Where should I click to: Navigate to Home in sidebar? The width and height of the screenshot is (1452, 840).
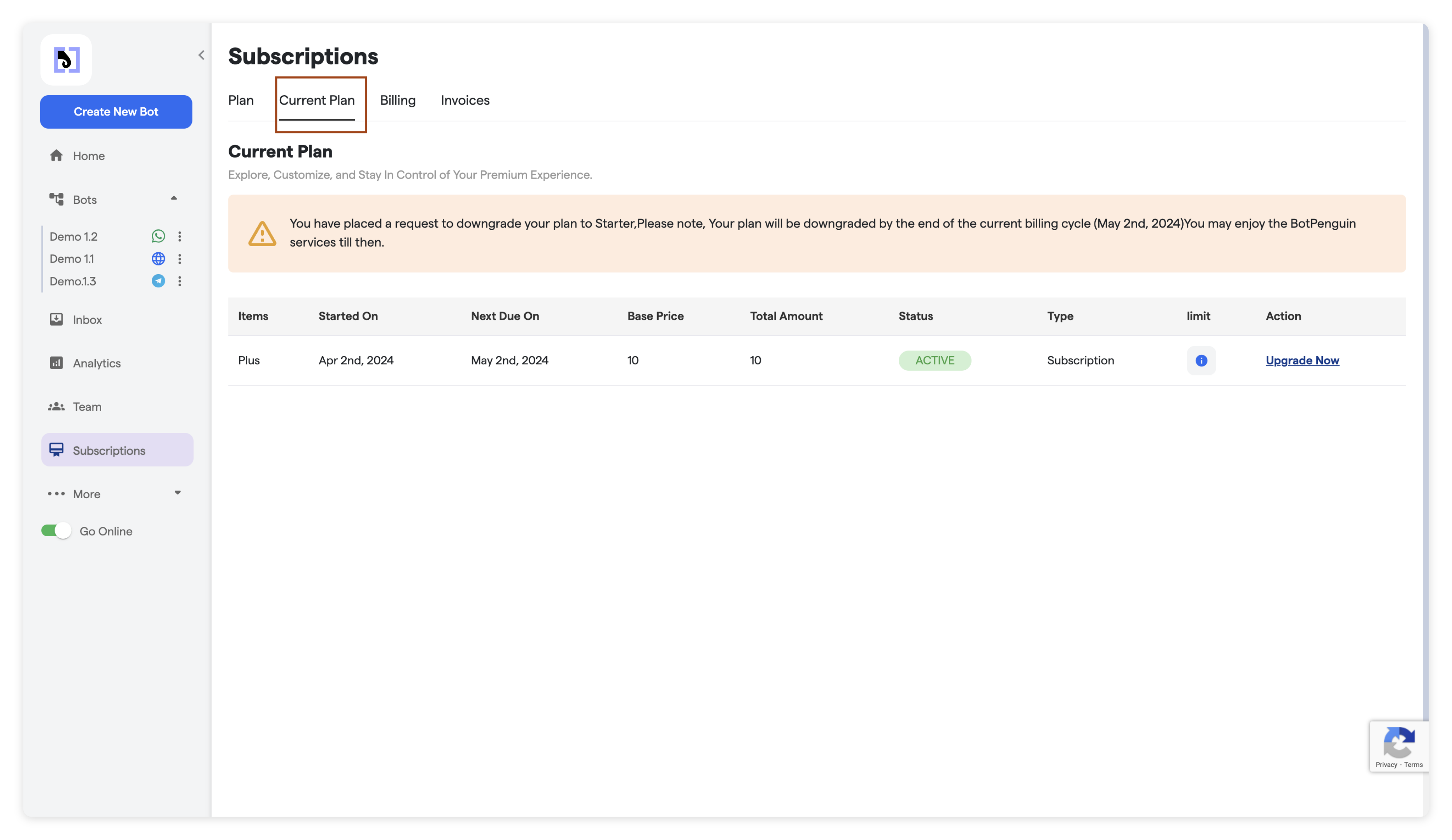88,156
